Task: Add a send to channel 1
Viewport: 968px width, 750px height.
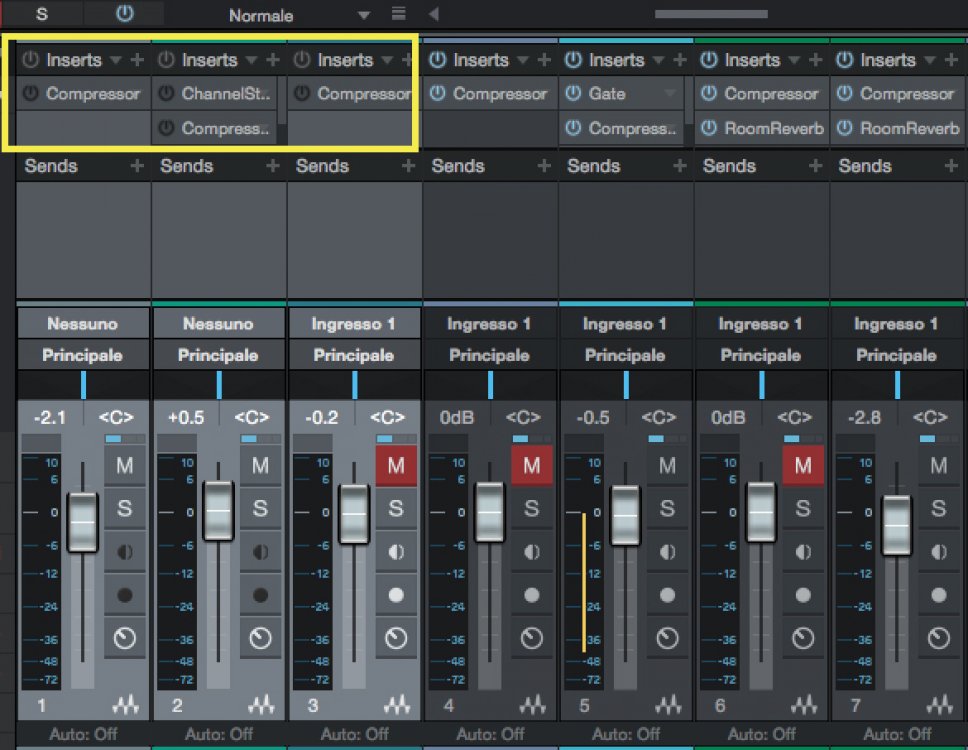Action: click(137, 165)
